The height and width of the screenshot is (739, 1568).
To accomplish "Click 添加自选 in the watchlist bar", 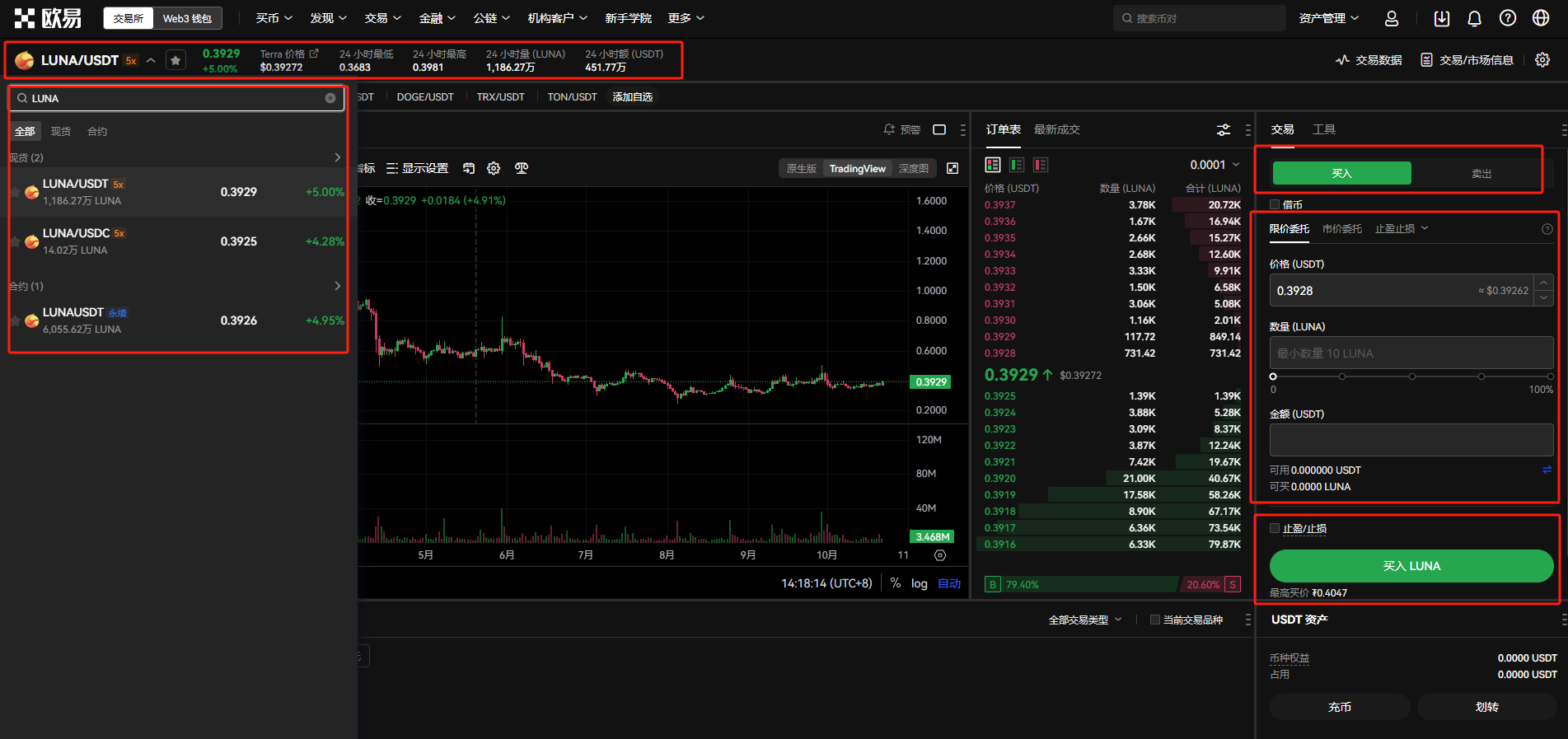I will click(x=632, y=97).
